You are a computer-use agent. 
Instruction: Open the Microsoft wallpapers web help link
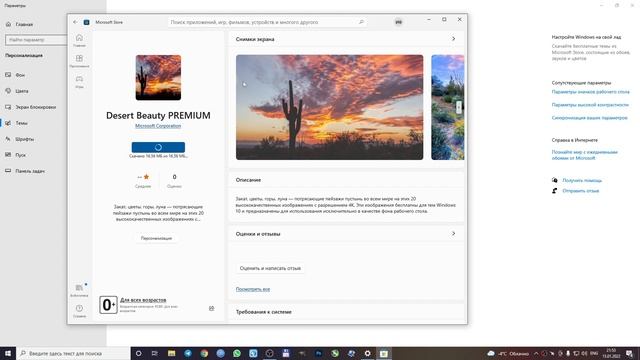(x=584, y=155)
